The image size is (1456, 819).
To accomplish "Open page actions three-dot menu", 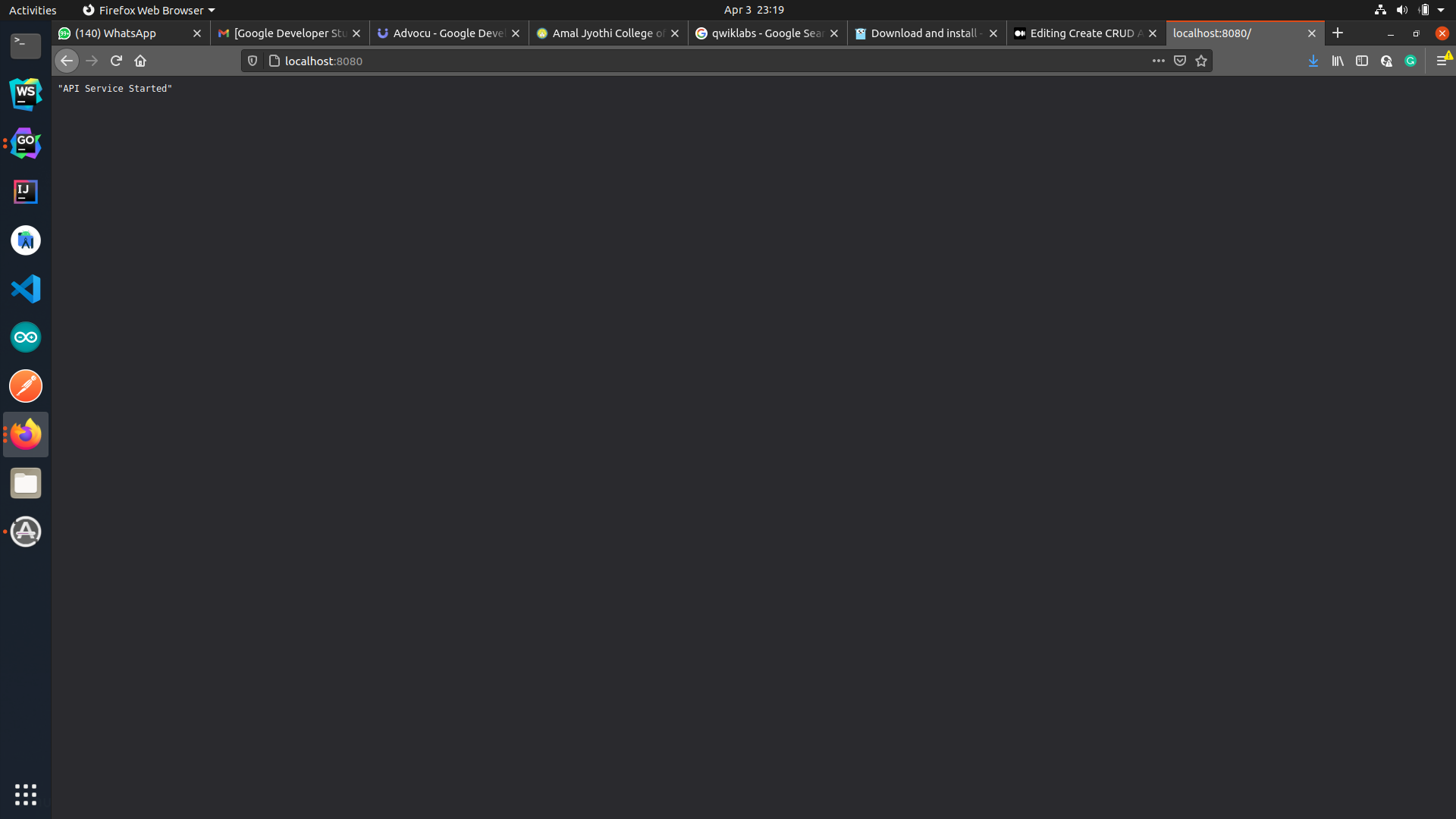I will 1158,61.
